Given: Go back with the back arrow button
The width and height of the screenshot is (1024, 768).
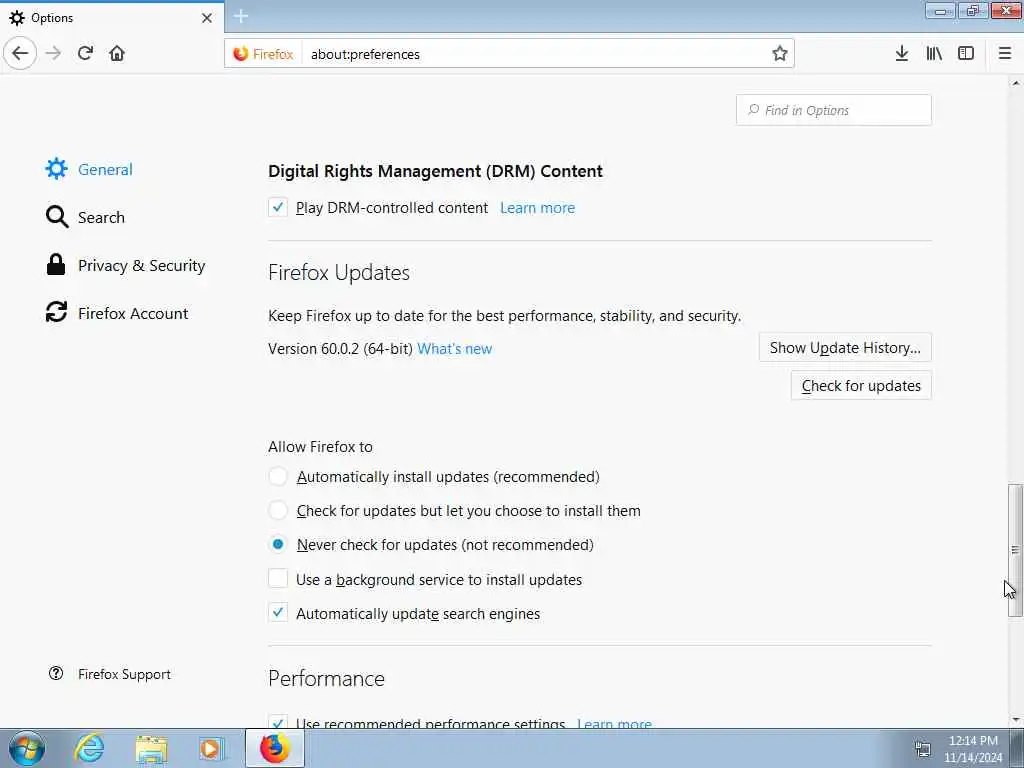Looking at the screenshot, I should pyautogui.click(x=20, y=54).
